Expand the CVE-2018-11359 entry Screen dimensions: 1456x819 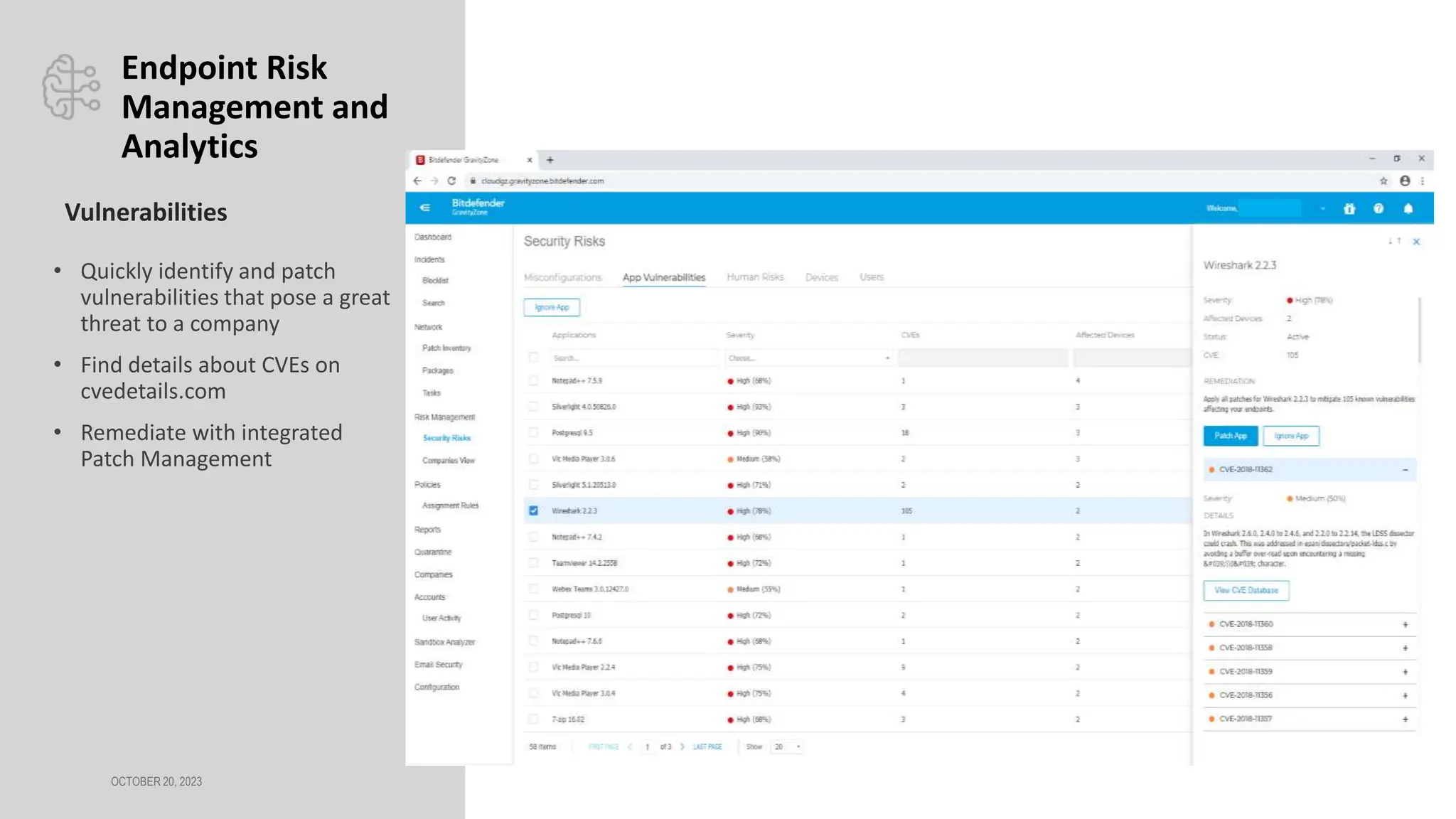coord(1405,672)
